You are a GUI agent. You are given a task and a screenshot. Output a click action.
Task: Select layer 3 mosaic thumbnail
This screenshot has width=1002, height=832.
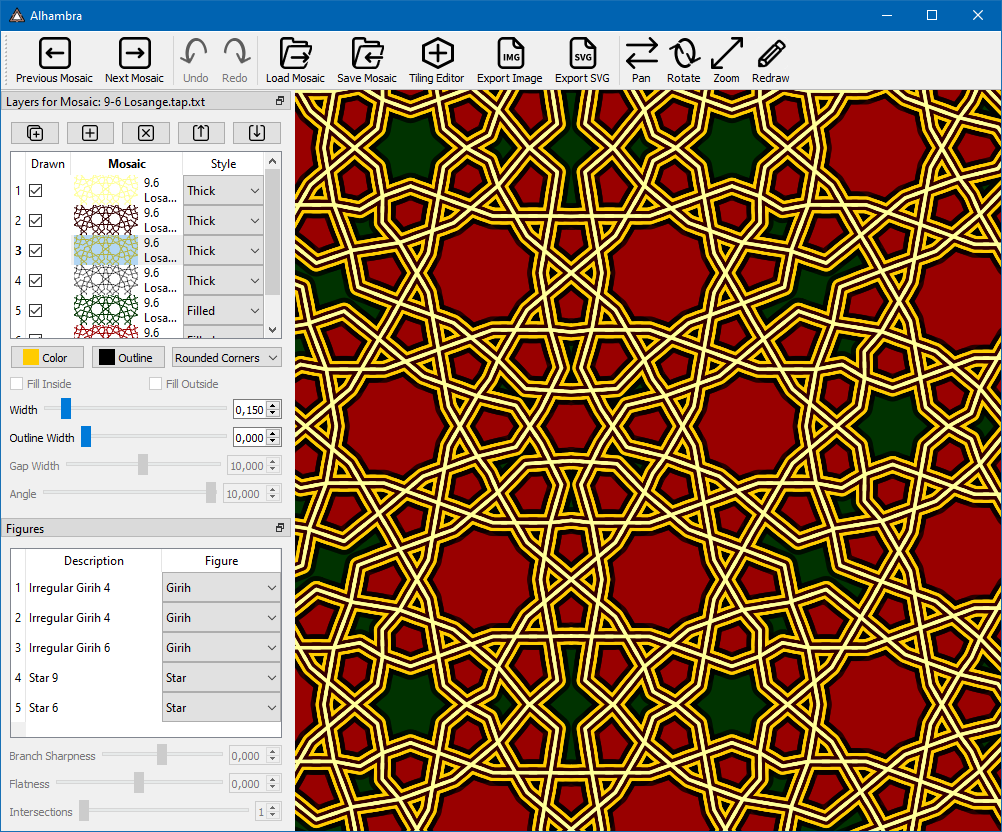pos(105,250)
